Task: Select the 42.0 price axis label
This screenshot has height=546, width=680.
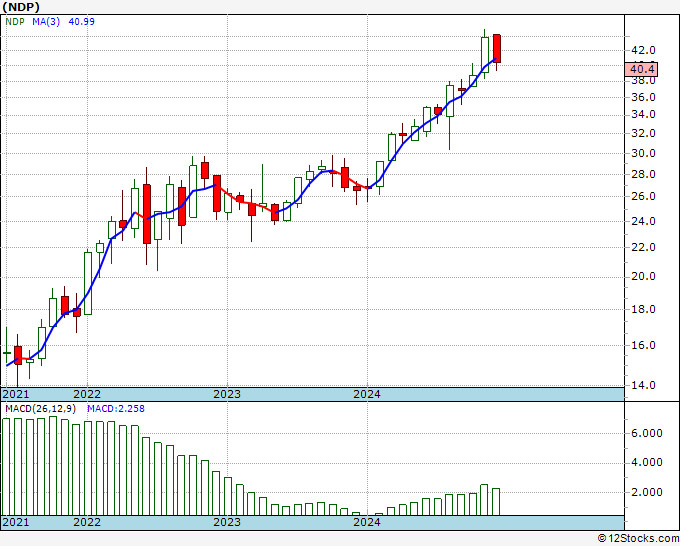Action: point(643,51)
